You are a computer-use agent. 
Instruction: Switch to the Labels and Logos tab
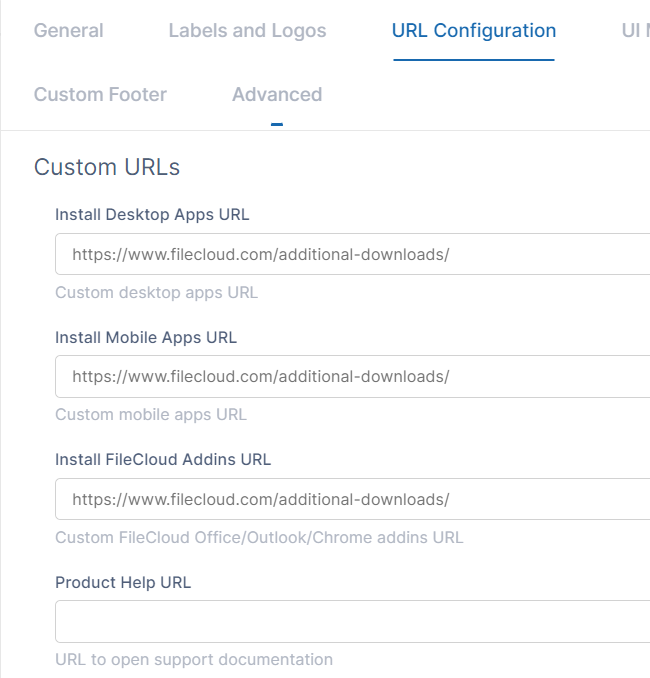247,31
